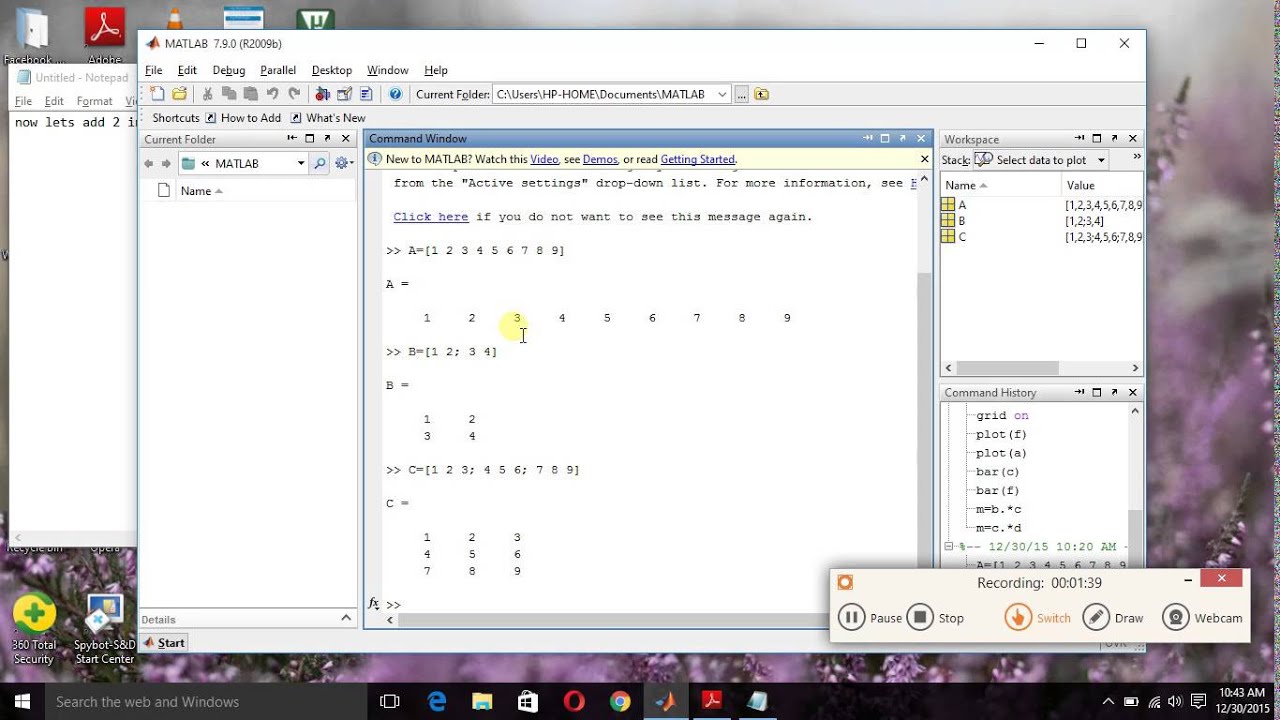Open the Current Folder address dropdown in toolbar
Screen dimensions: 1280x720
point(722,94)
